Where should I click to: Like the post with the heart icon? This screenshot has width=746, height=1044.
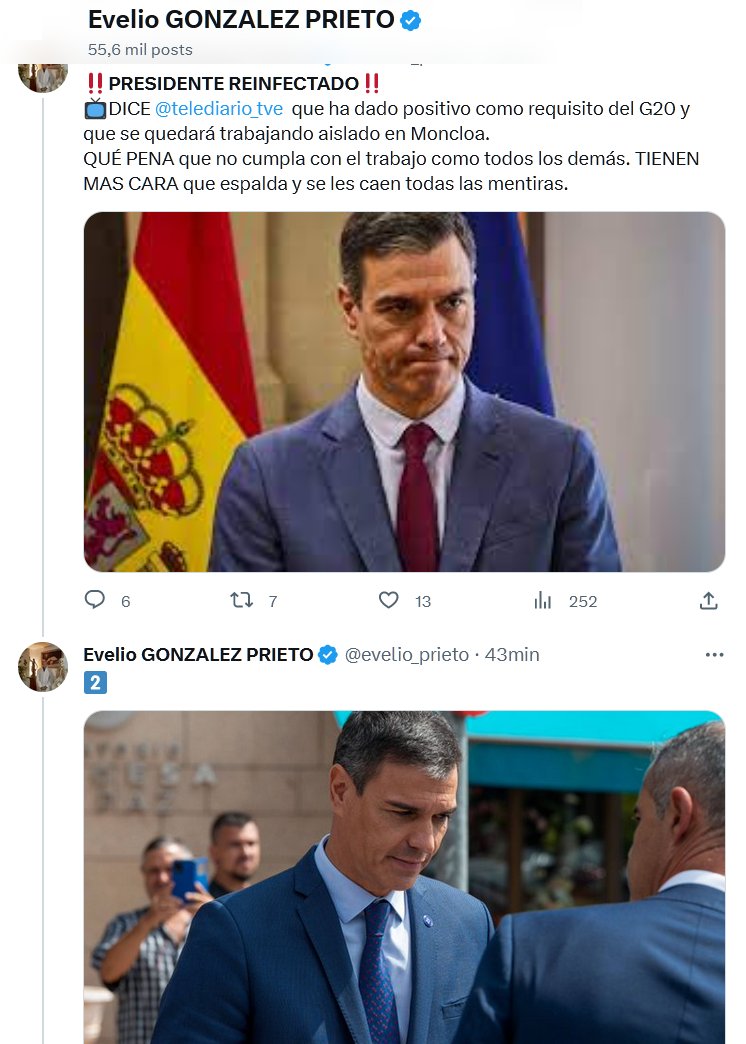[389, 600]
